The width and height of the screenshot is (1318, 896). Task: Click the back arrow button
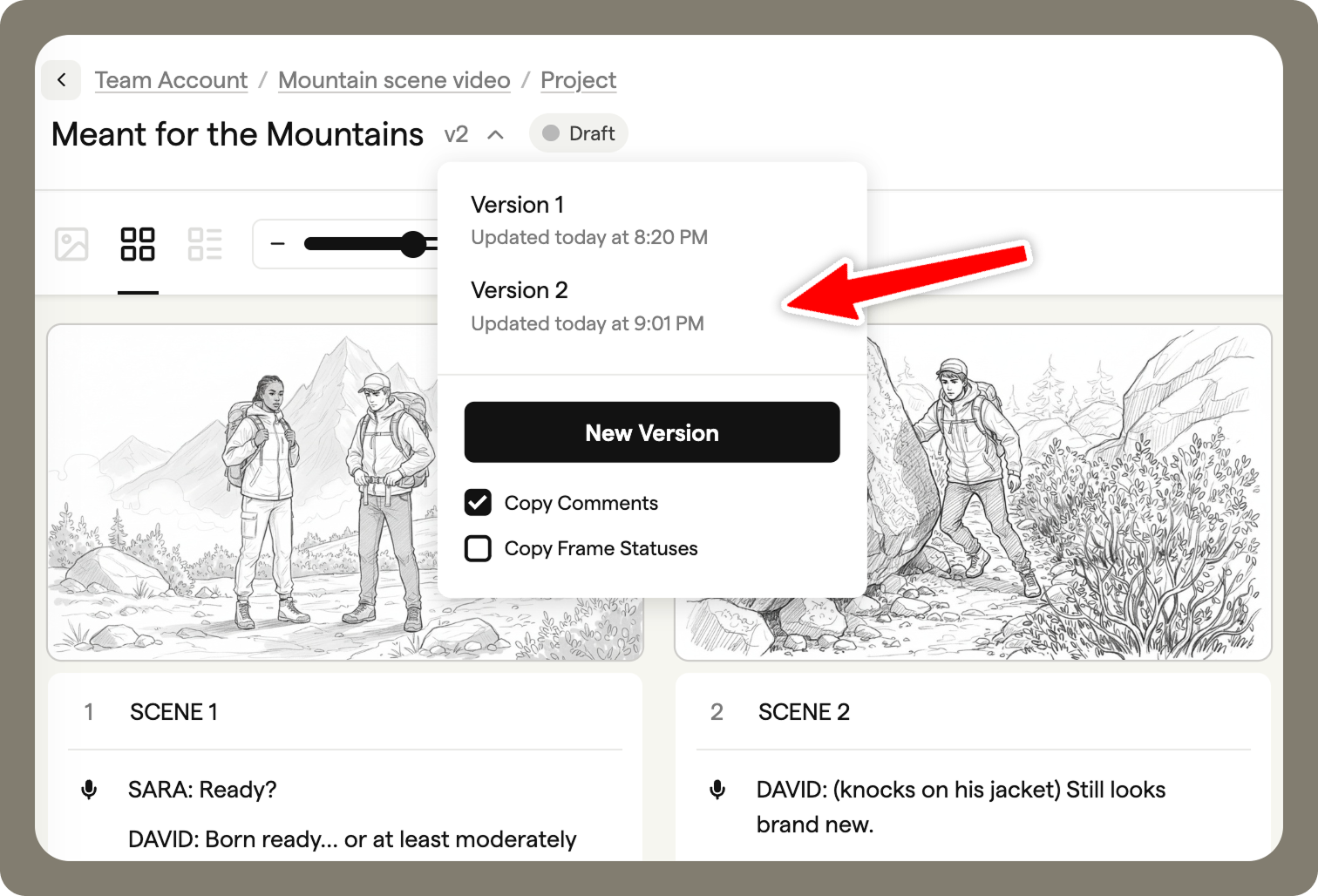pos(61,80)
